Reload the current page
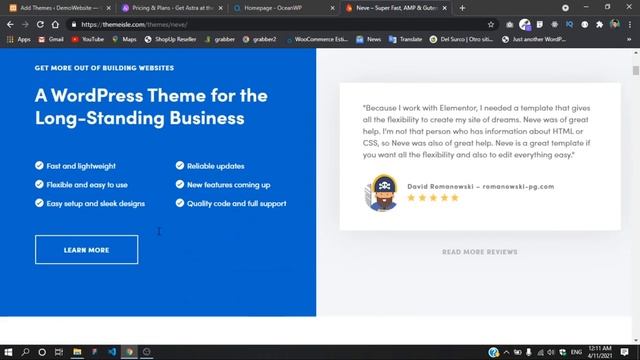 pos(40,24)
